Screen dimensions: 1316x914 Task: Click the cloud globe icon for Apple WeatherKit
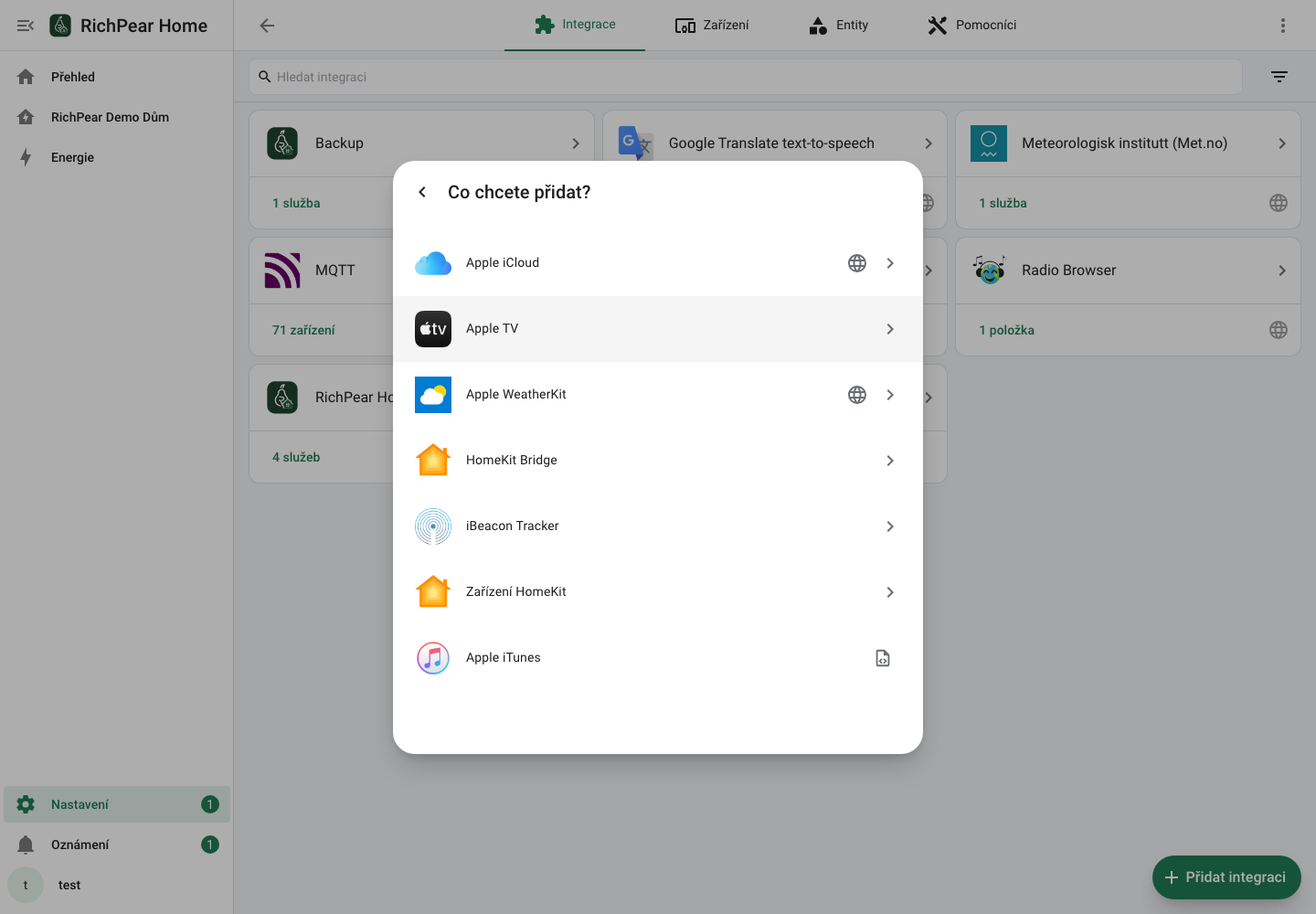point(857,395)
